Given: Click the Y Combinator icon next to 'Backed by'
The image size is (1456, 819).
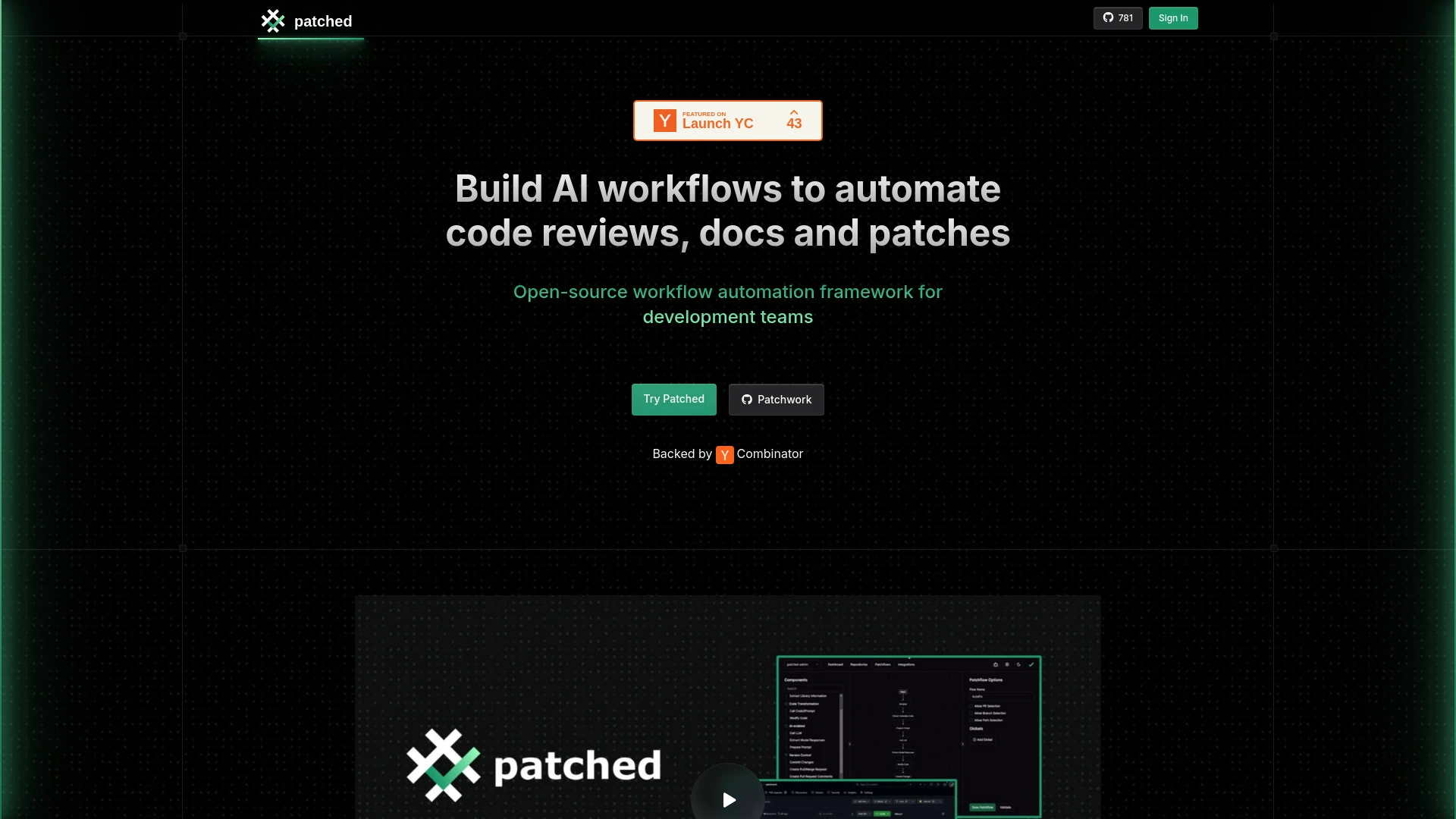Looking at the screenshot, I should (x=725, y=454).
